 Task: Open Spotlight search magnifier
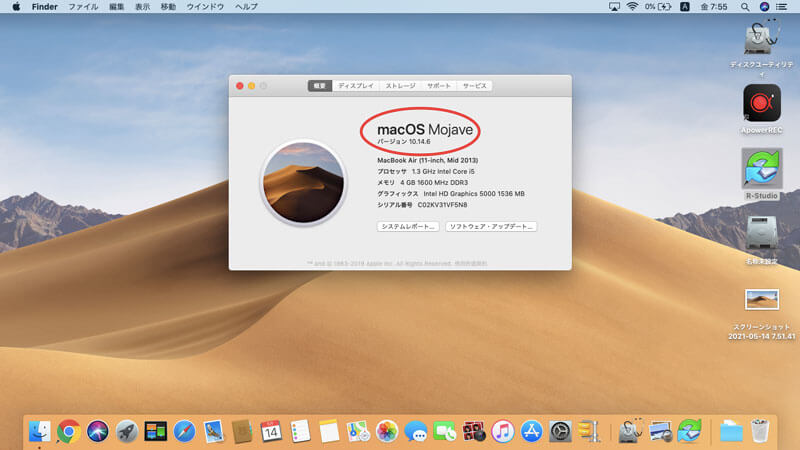click(x=745, y=7)
